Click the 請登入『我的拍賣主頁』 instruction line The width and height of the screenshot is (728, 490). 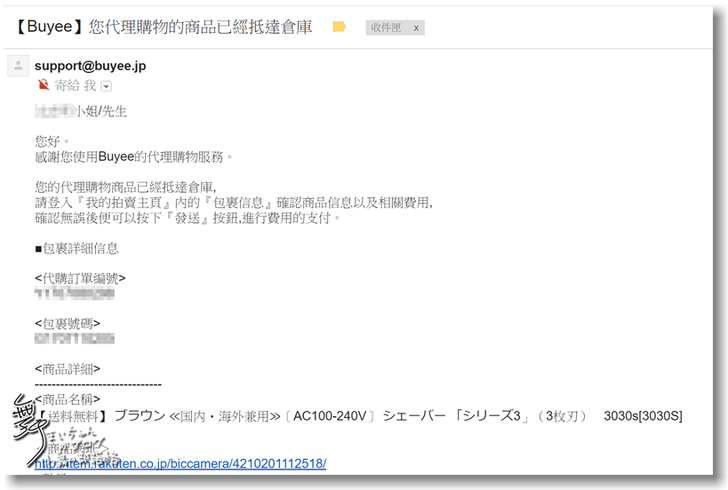pos(234,203)
